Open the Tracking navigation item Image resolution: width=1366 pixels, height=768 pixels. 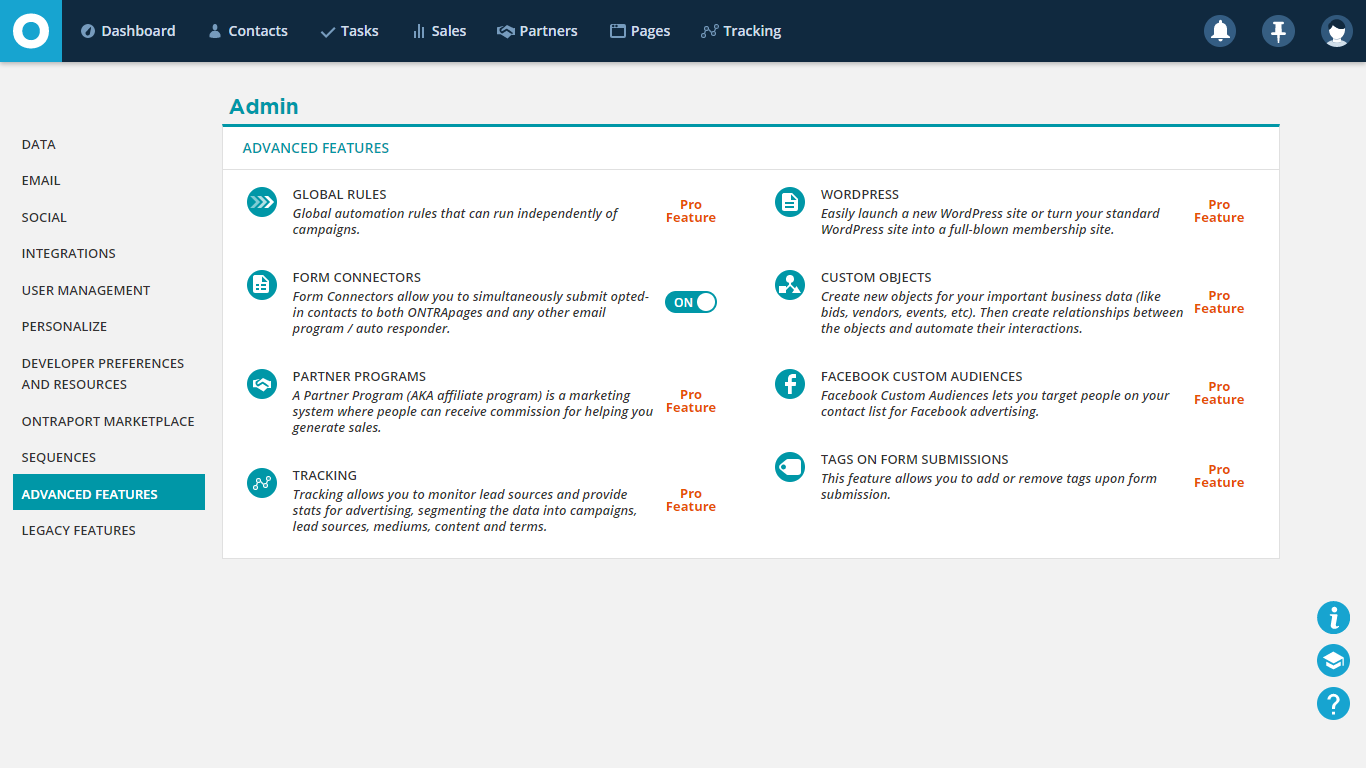pos(741,31)
